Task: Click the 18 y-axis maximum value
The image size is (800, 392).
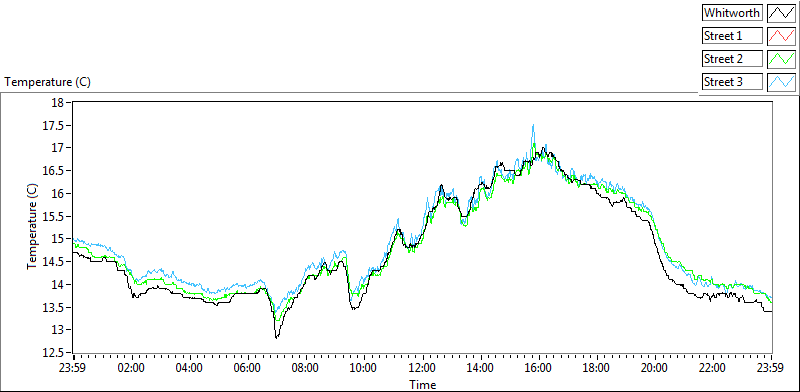Action: 58,103
